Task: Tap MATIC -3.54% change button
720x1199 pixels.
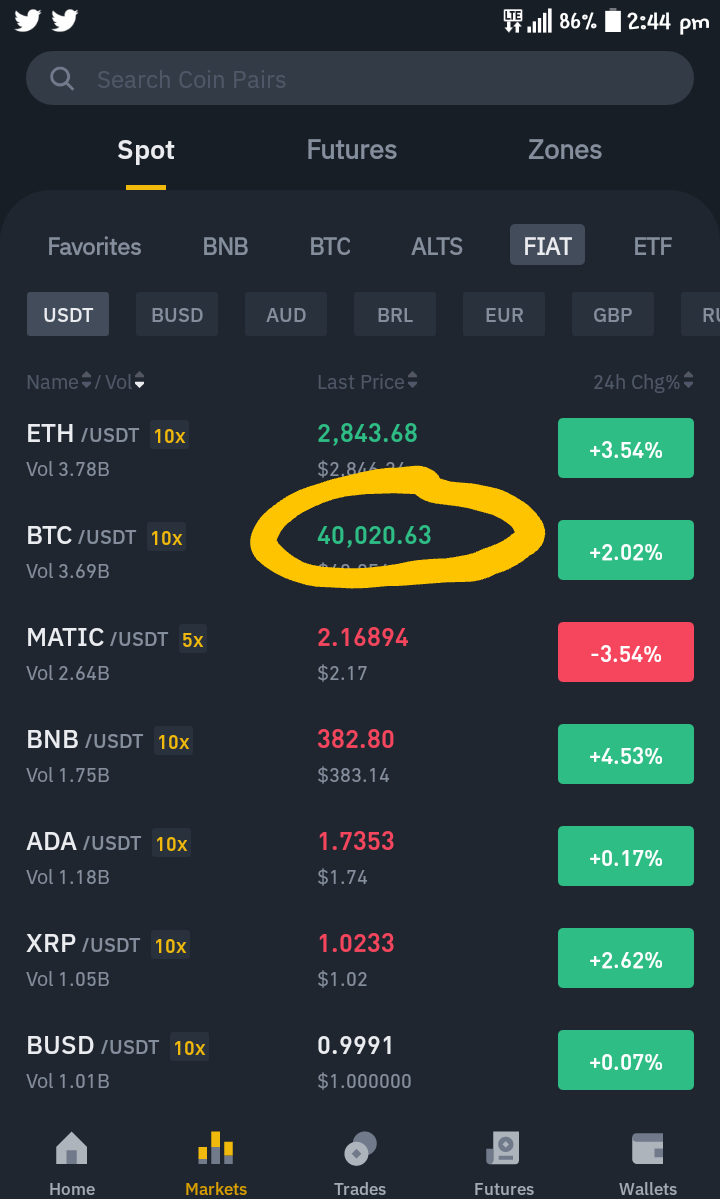Action: pos(626,652)
